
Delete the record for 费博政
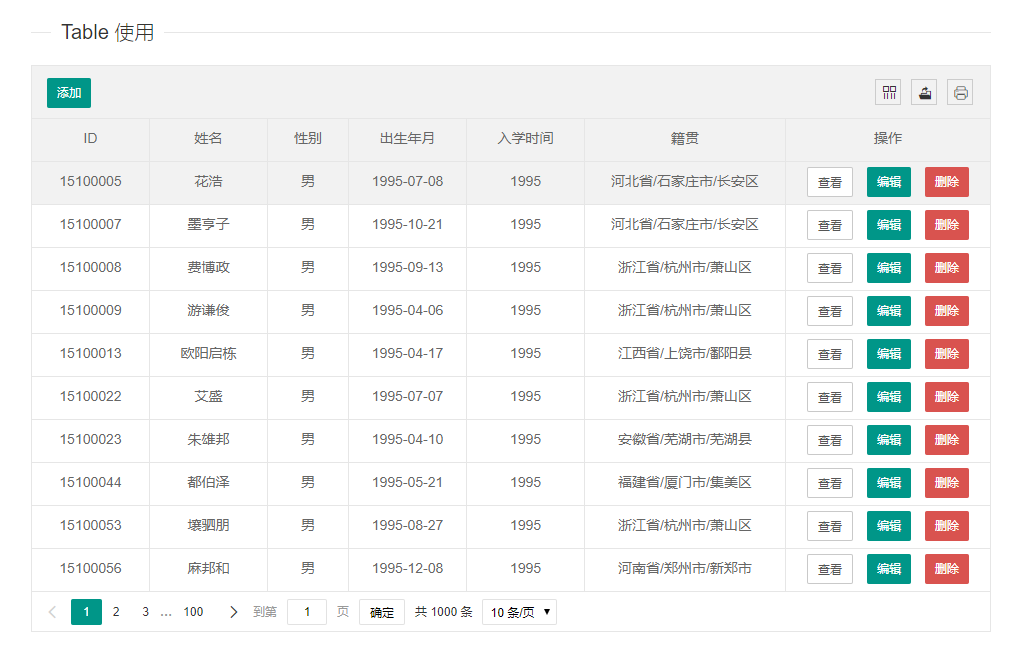[x=947, y=268]
